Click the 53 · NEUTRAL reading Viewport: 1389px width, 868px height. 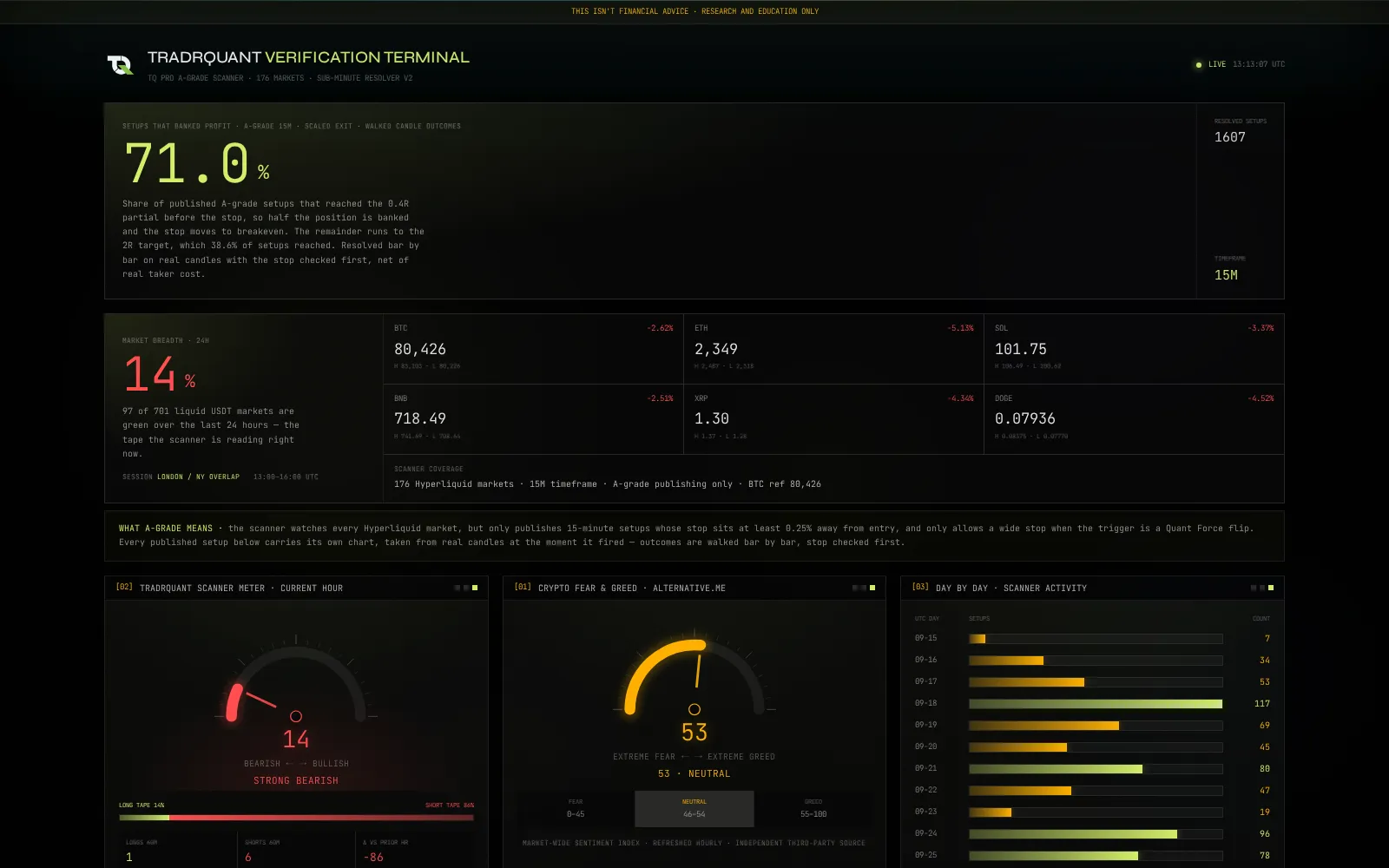tap(694, 773)
